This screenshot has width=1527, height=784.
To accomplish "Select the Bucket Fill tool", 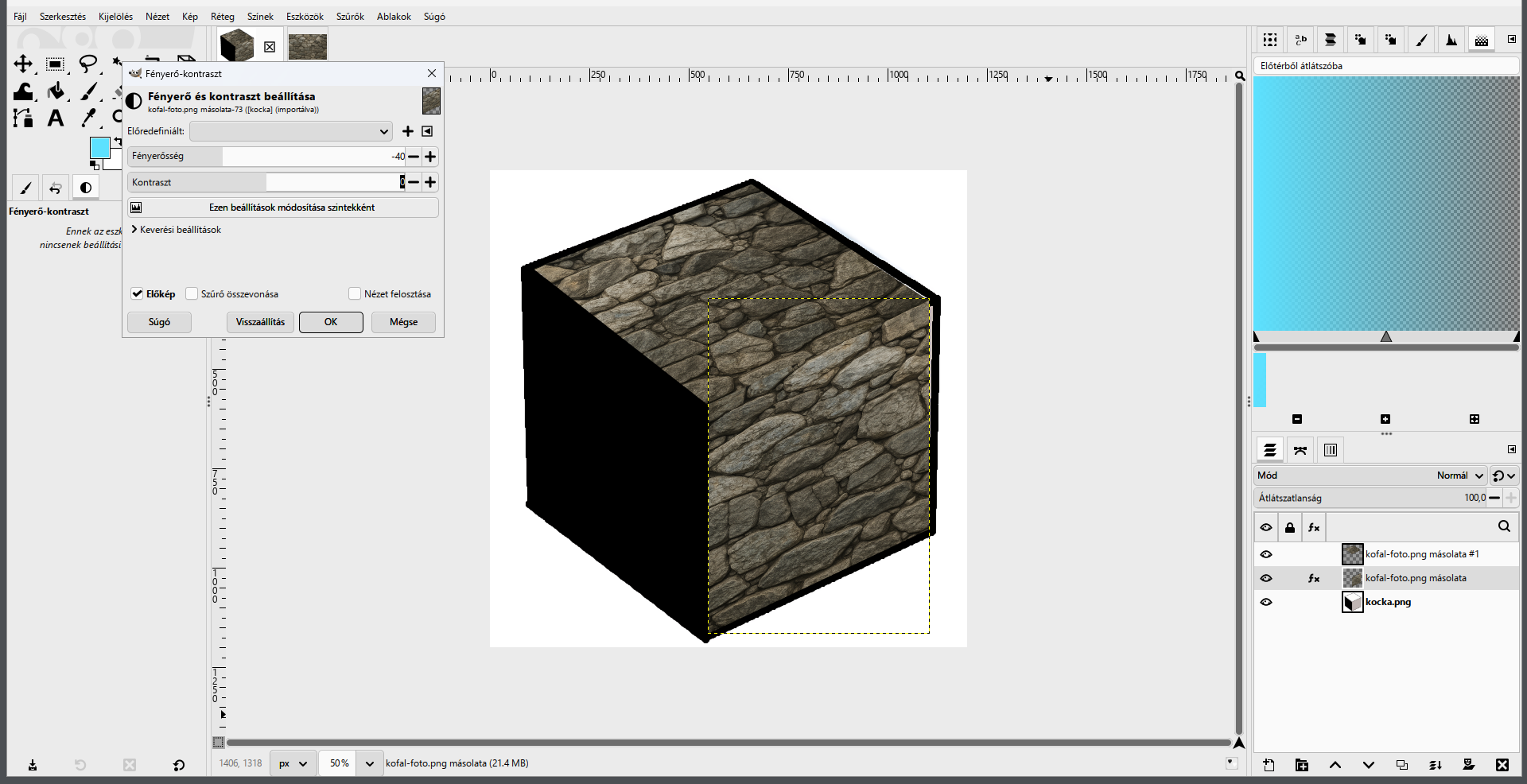I will [x=55, y=91].
